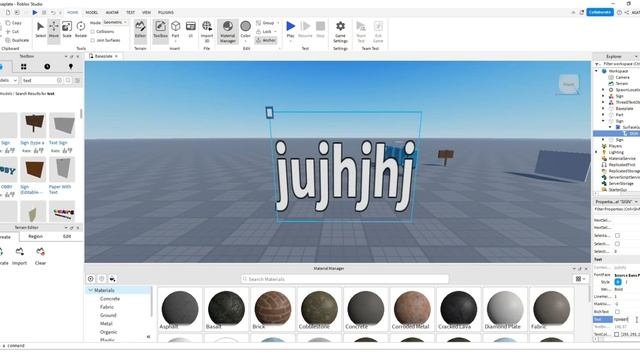Toggle the RichText property checkbox
Viewport: 640px width, 360px height.
tap(617, 312)
